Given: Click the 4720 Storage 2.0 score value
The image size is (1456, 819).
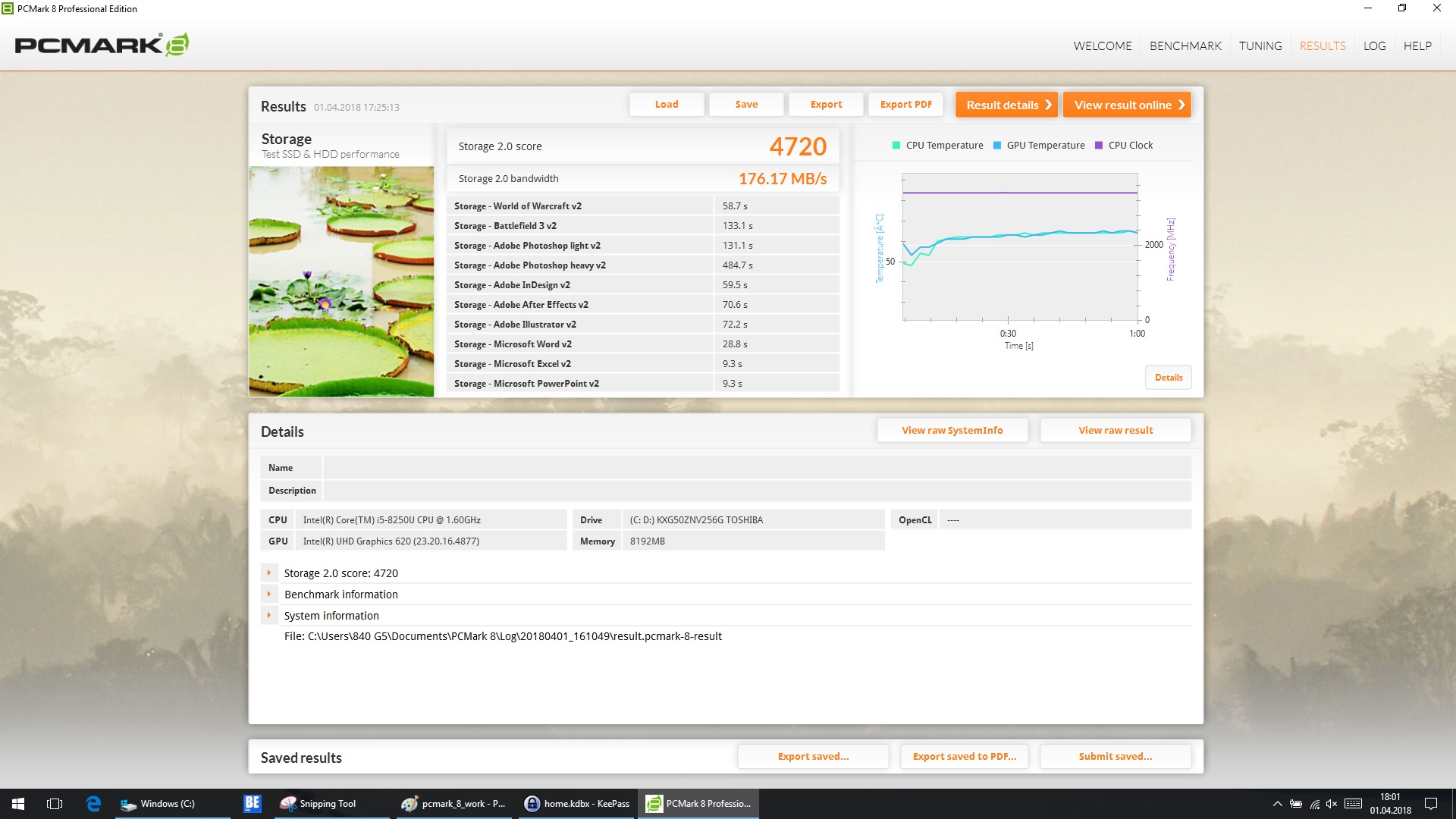Looking at the screenshot, I should 798,146.
